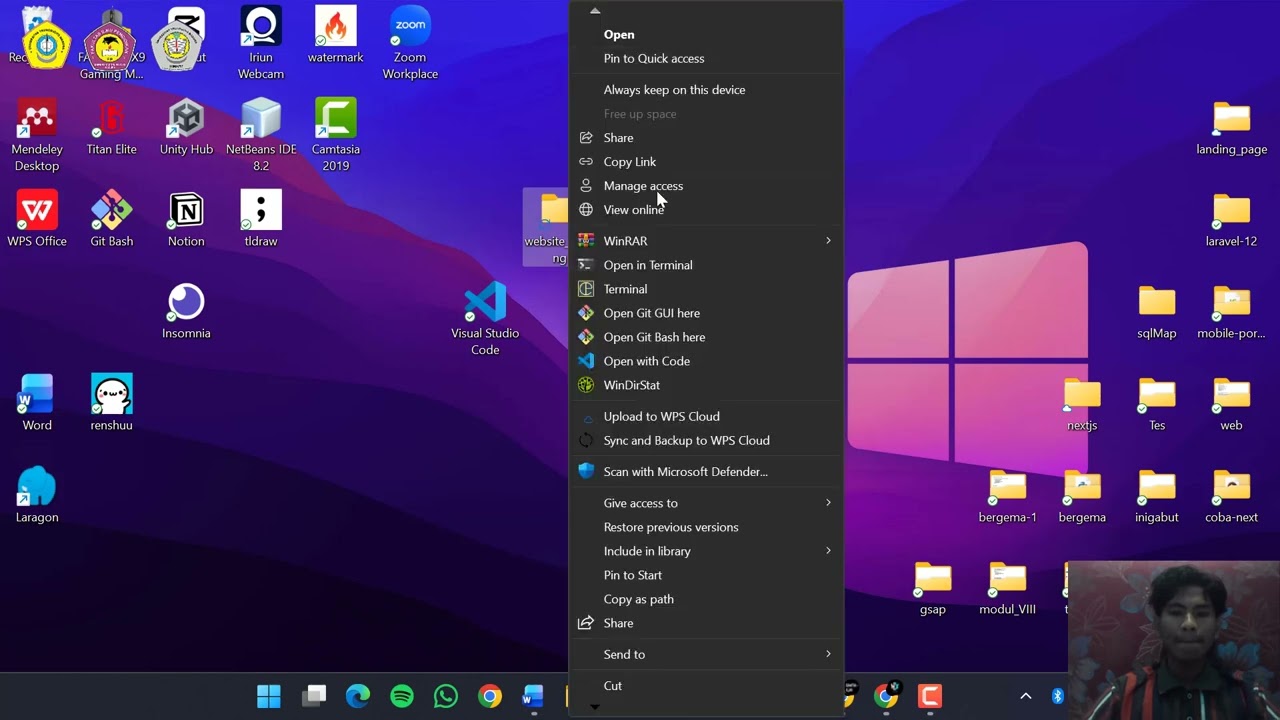The width and height of the screenshot is (1280, 720).
Task: Select the bergema-1 folder
Action: coord(1007,495)
